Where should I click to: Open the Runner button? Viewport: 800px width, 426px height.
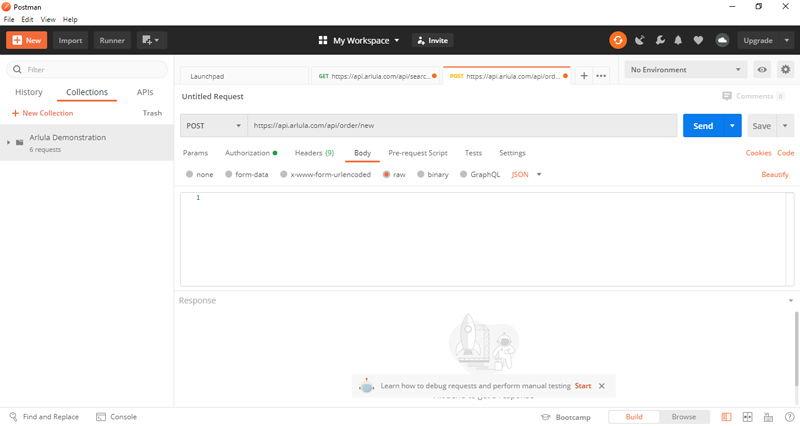[112, 40]
